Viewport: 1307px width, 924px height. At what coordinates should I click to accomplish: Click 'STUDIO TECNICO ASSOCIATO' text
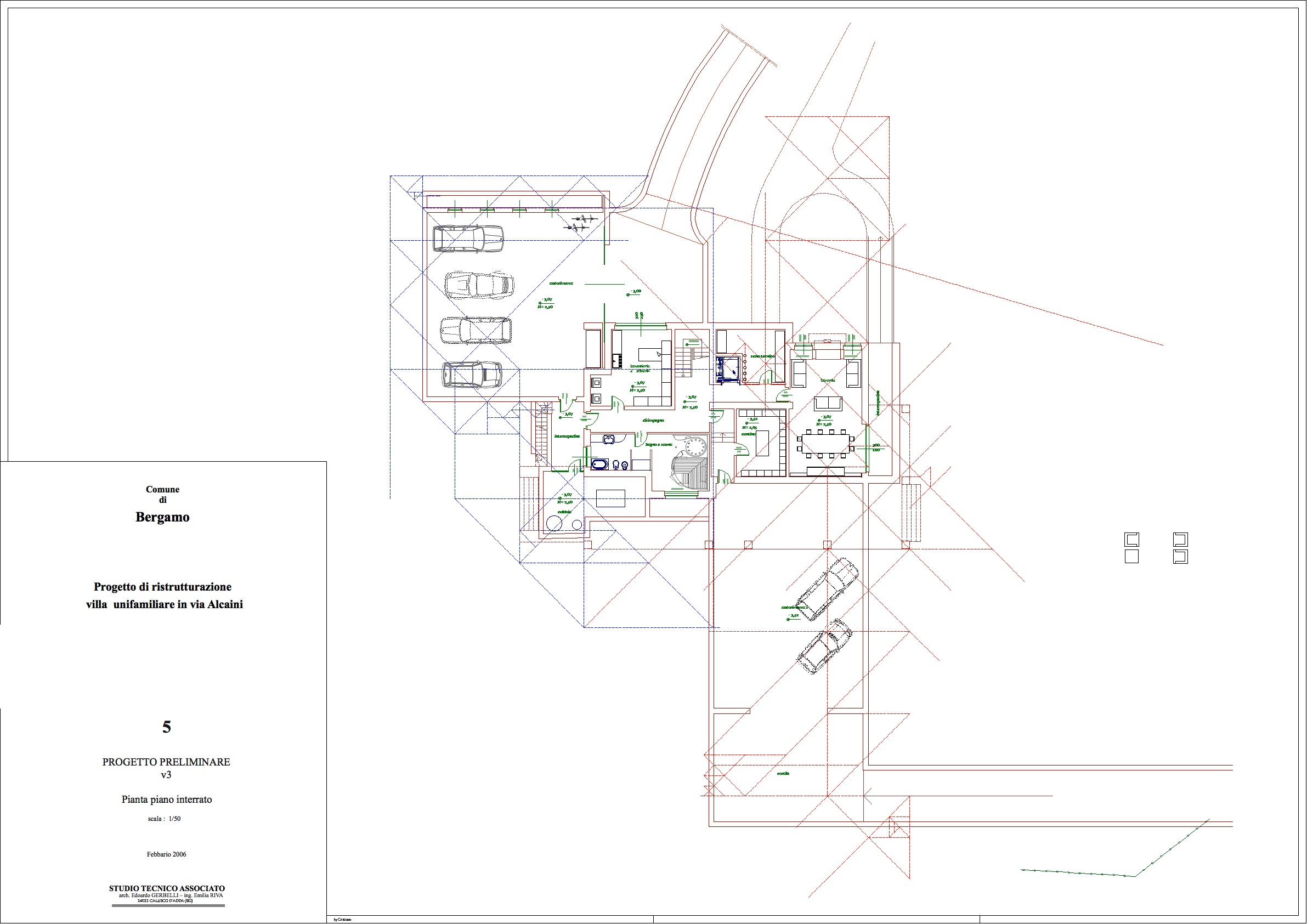(x=167, y=888)
